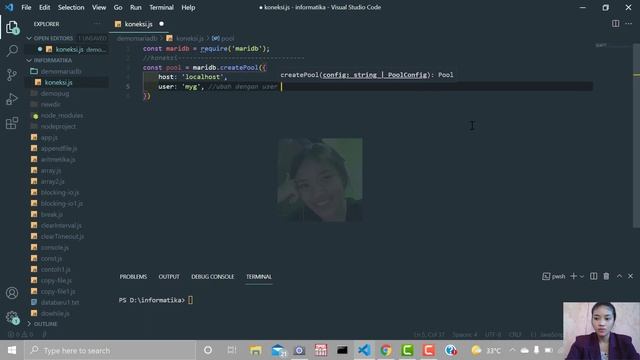Open the launch profile dropdown next to plus
Image resolution: width=640 pixels, height=360 pixels.
click(582, 277)
